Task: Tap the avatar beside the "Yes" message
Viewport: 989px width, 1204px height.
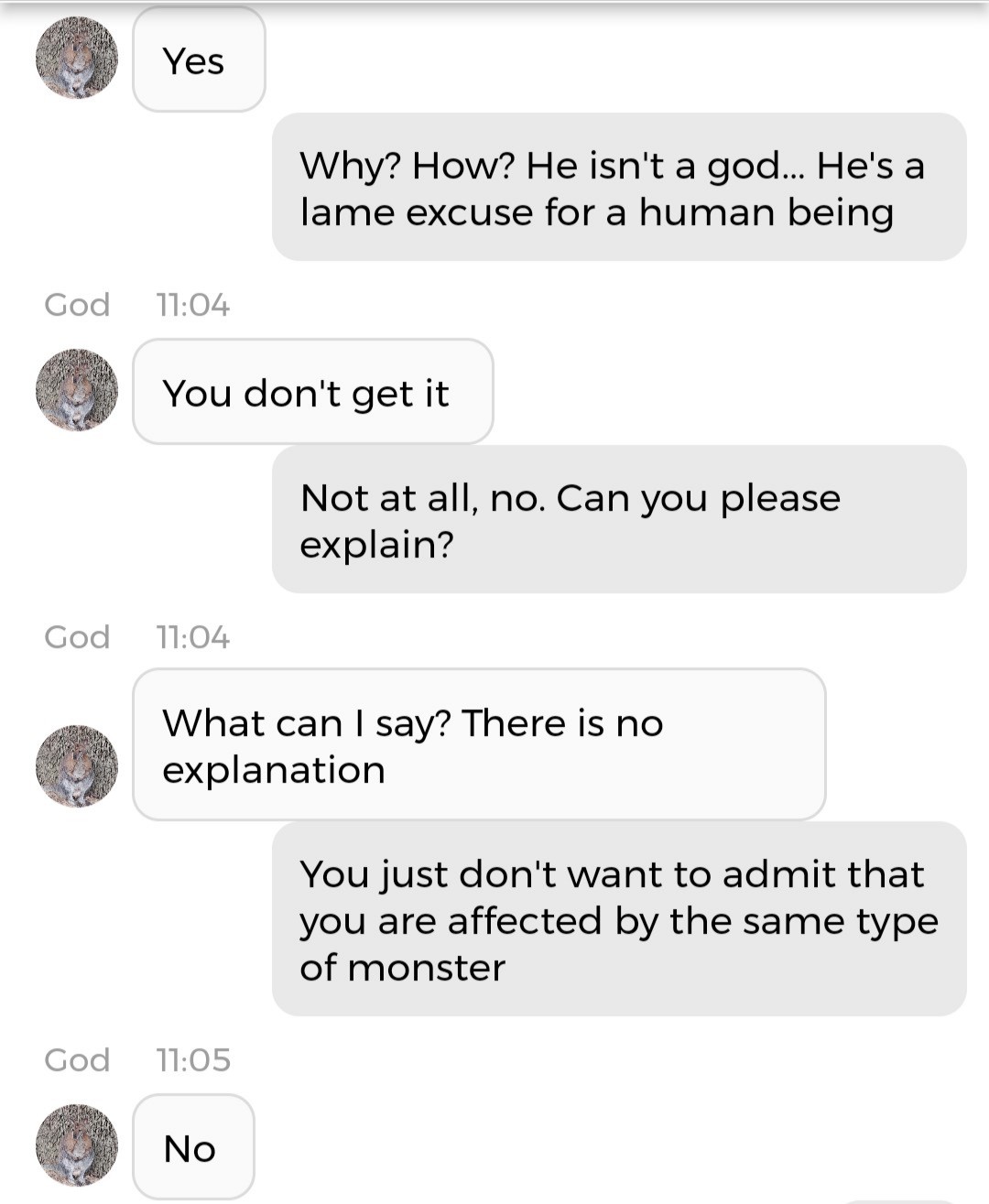Action: 77,58
